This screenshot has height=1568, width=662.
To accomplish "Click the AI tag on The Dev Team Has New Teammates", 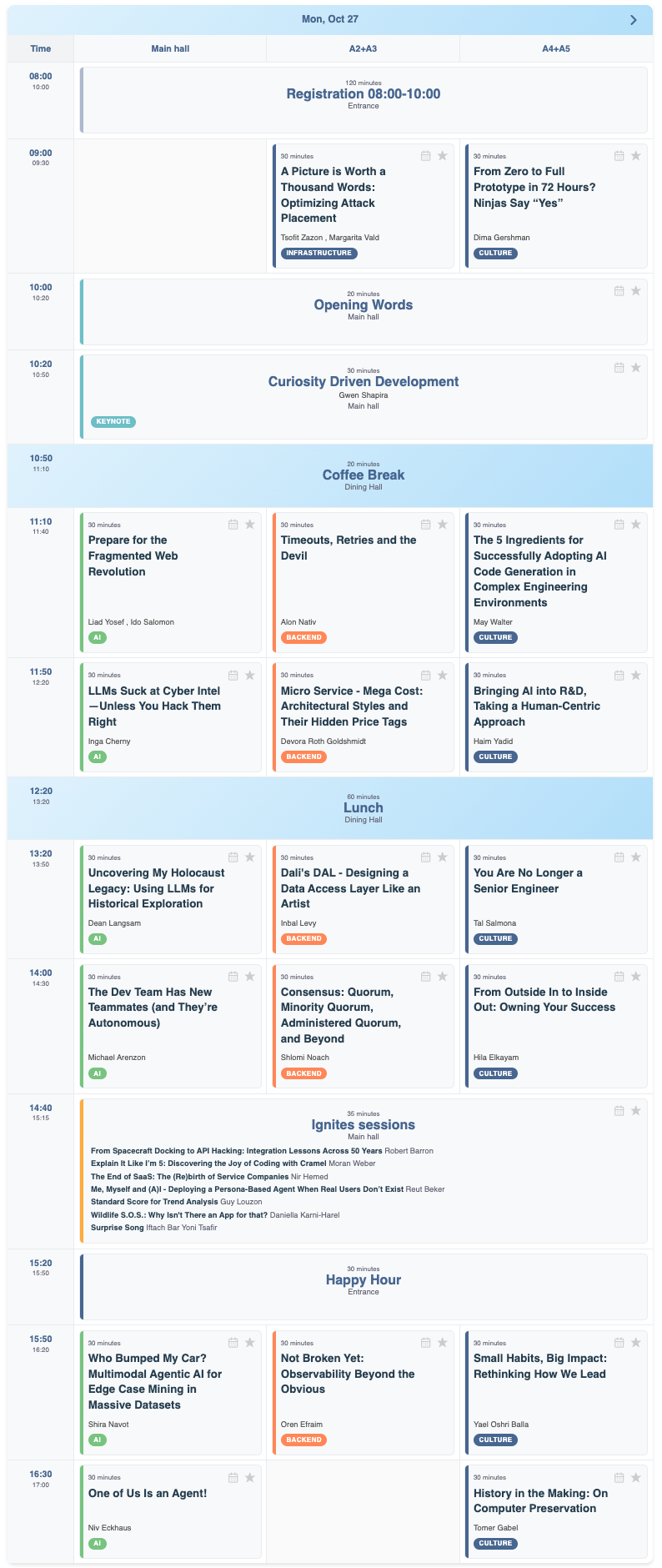I will 98,1073.
